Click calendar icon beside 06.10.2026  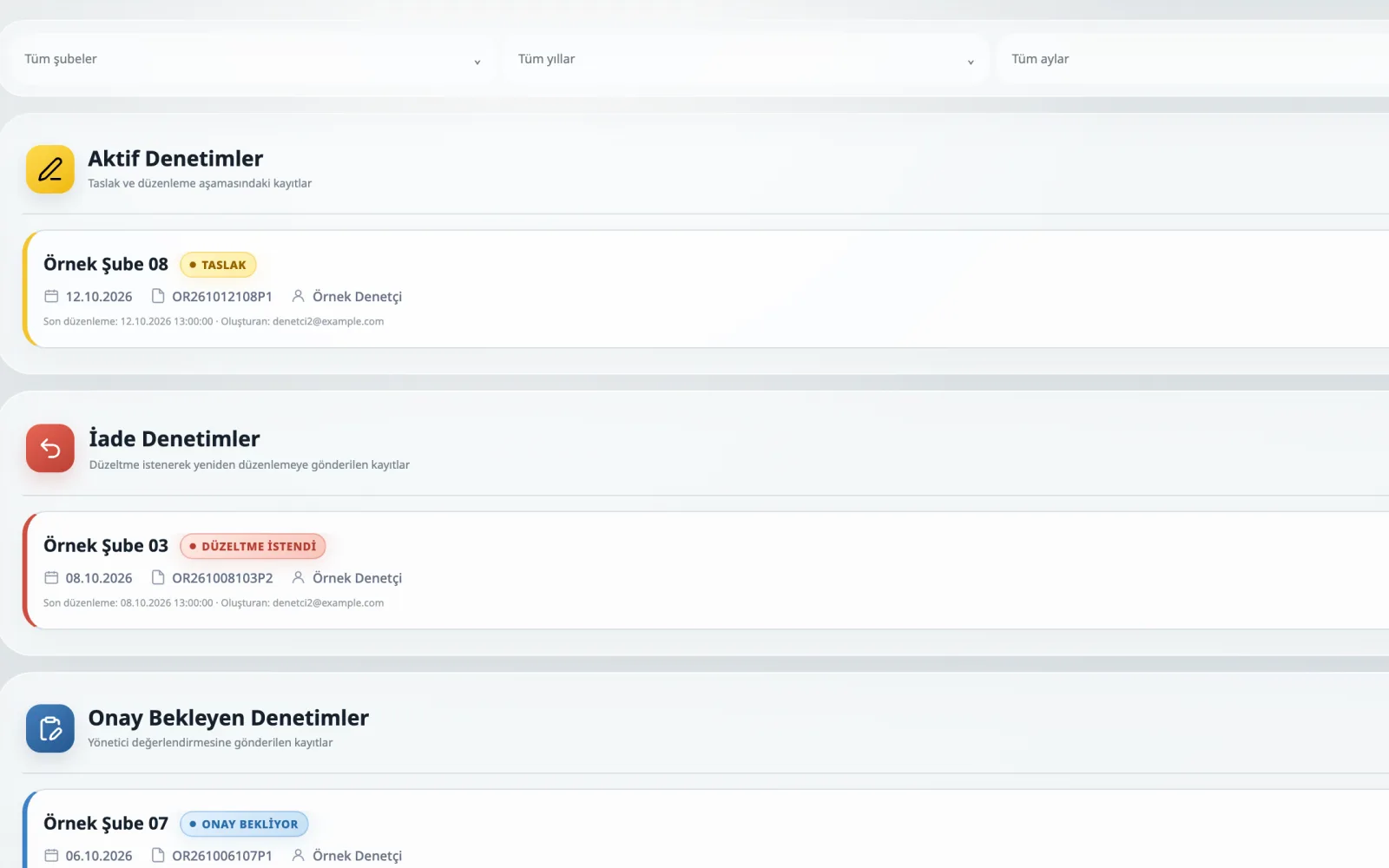click(51, 855)
